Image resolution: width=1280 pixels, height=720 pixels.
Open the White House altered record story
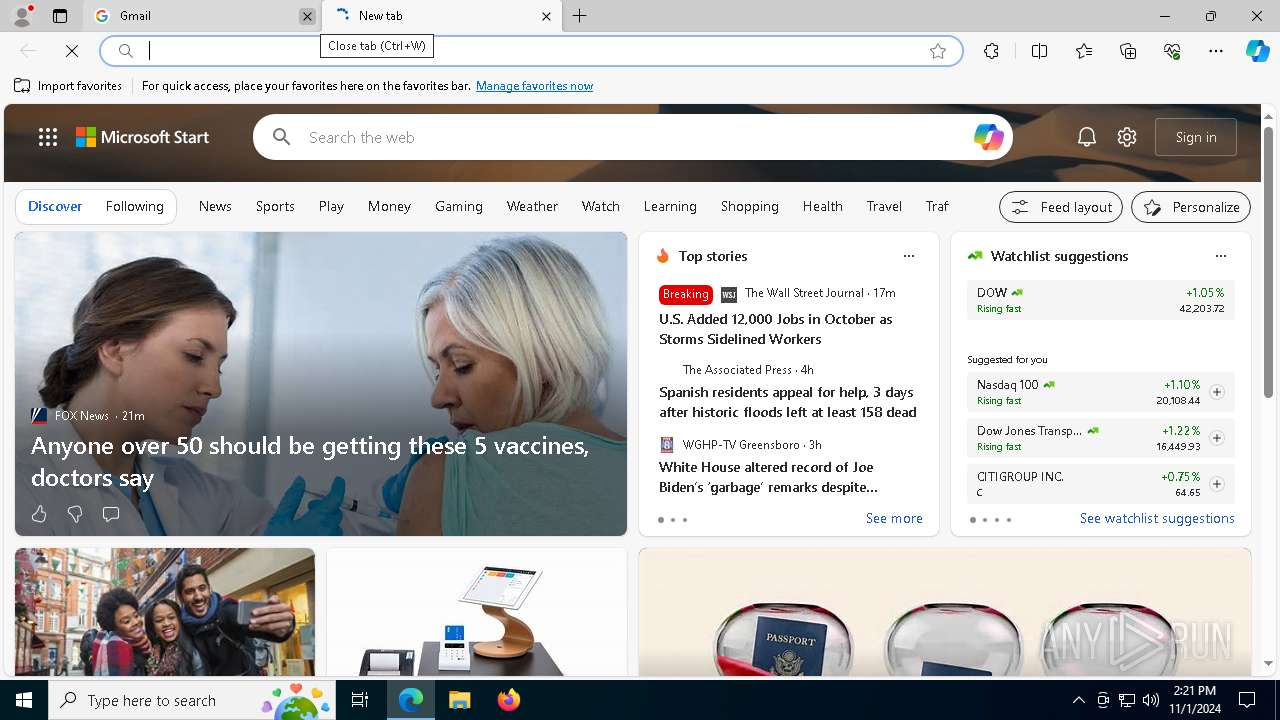point(768,477)
